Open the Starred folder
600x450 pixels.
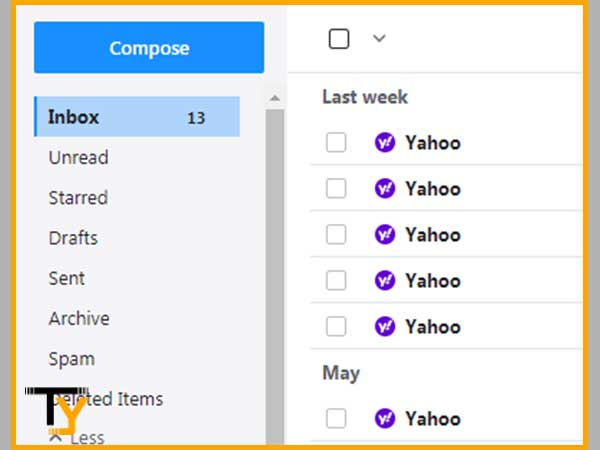tap(78, 198)
